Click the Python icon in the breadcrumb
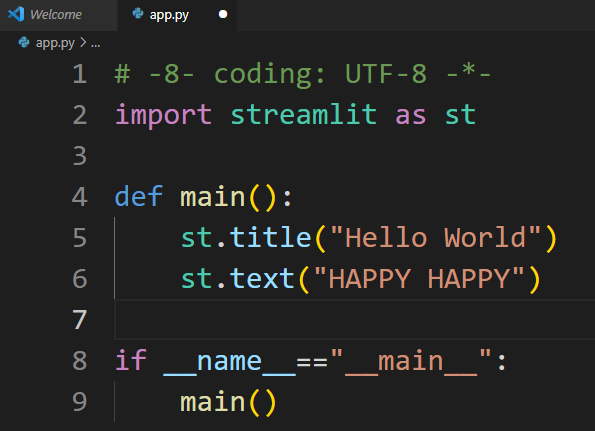The width and height of the screenshot is (595, 431). point(24,42)
